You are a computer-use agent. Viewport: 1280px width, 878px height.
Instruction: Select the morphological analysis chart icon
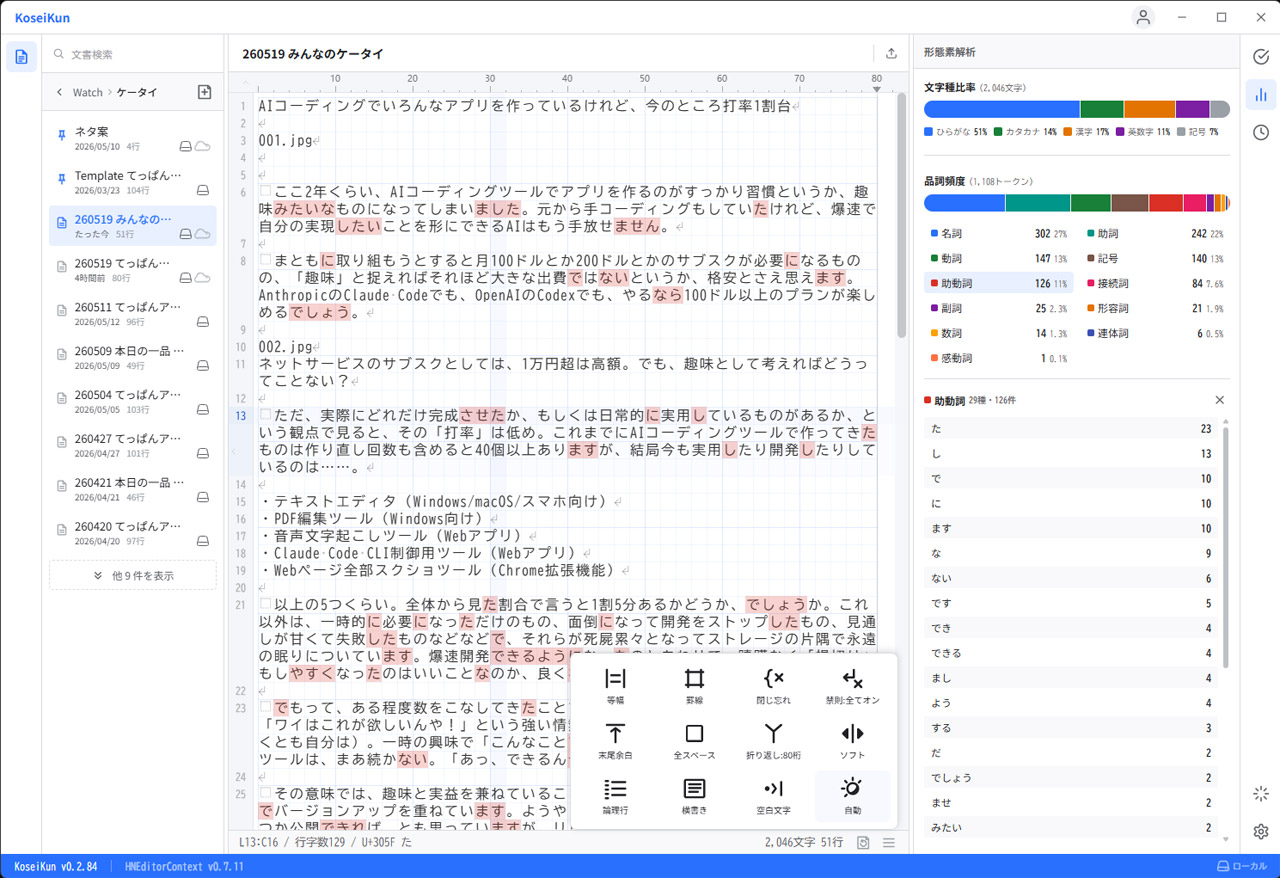coord(1261,95)
